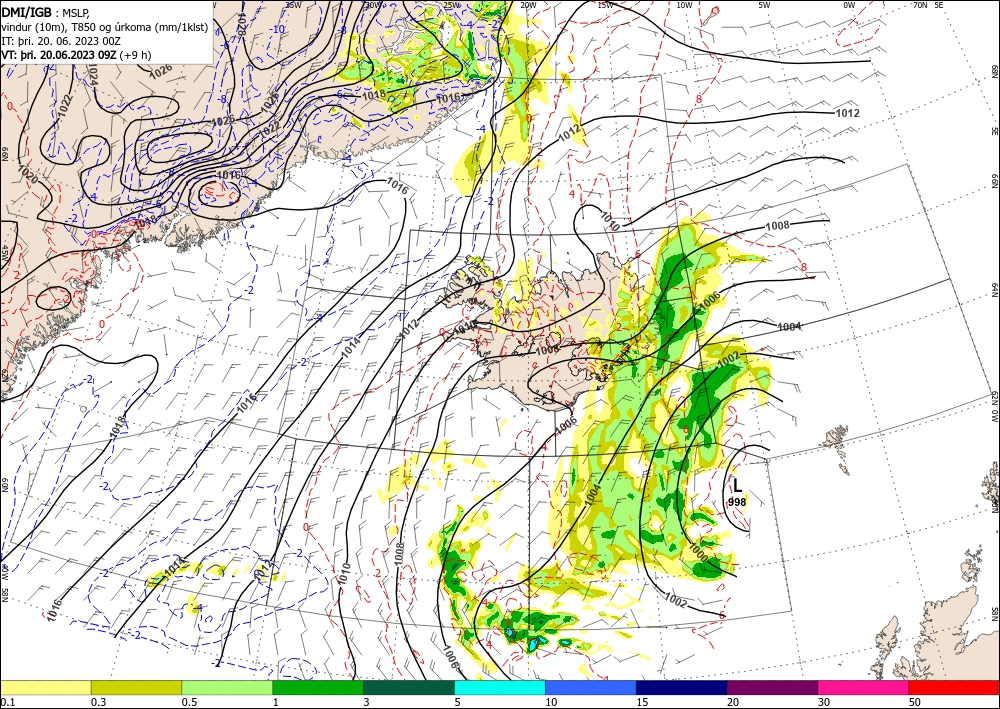Click the legend value '0.3'
The width and height of the screenshot is (1000, 709).
(x=98, y=702)
